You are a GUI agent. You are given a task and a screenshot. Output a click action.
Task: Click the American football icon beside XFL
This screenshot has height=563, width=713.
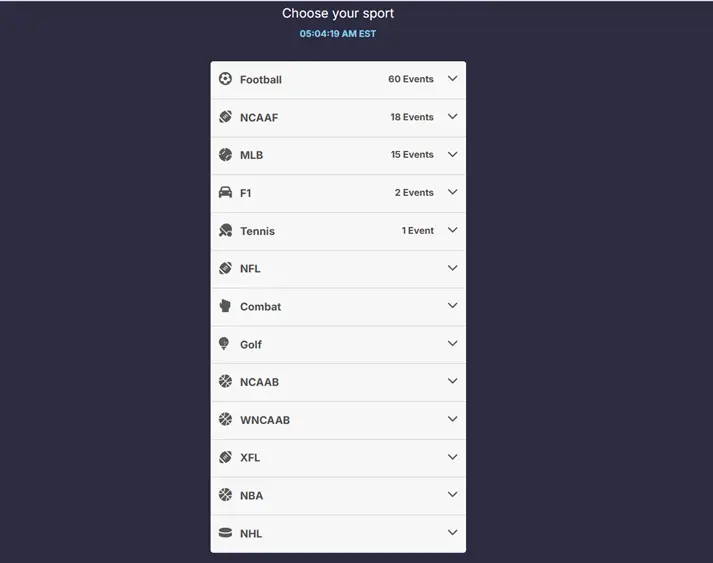point(225,457)
